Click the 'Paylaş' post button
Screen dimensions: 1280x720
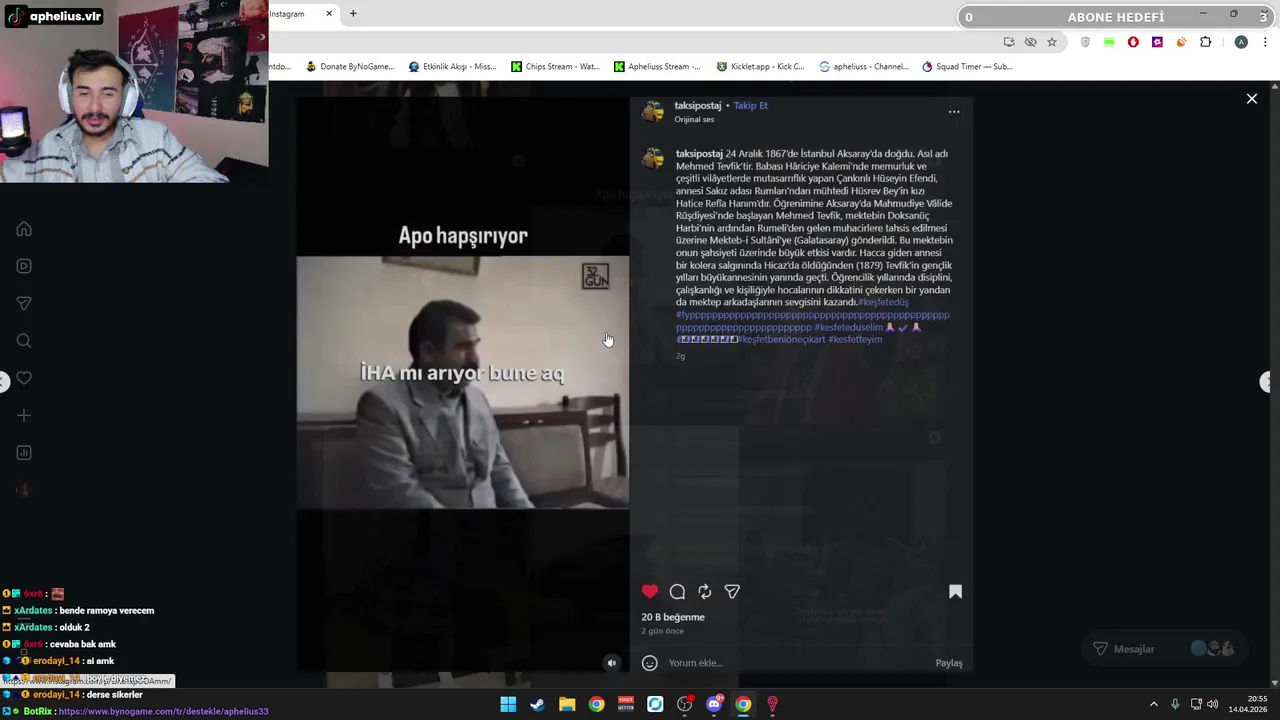pos(949,663)
